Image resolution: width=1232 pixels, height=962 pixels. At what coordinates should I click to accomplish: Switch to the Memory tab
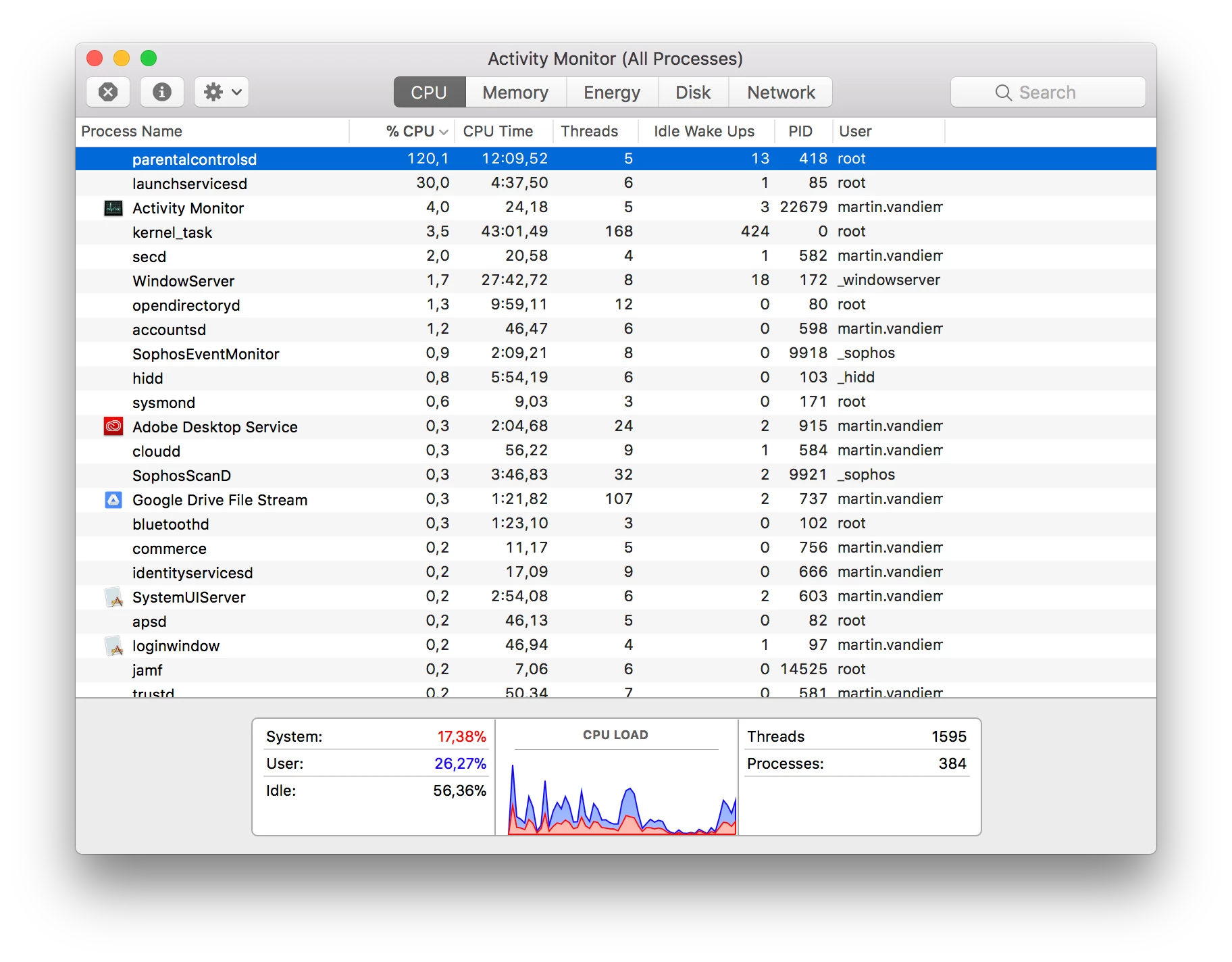coord(515,92)
